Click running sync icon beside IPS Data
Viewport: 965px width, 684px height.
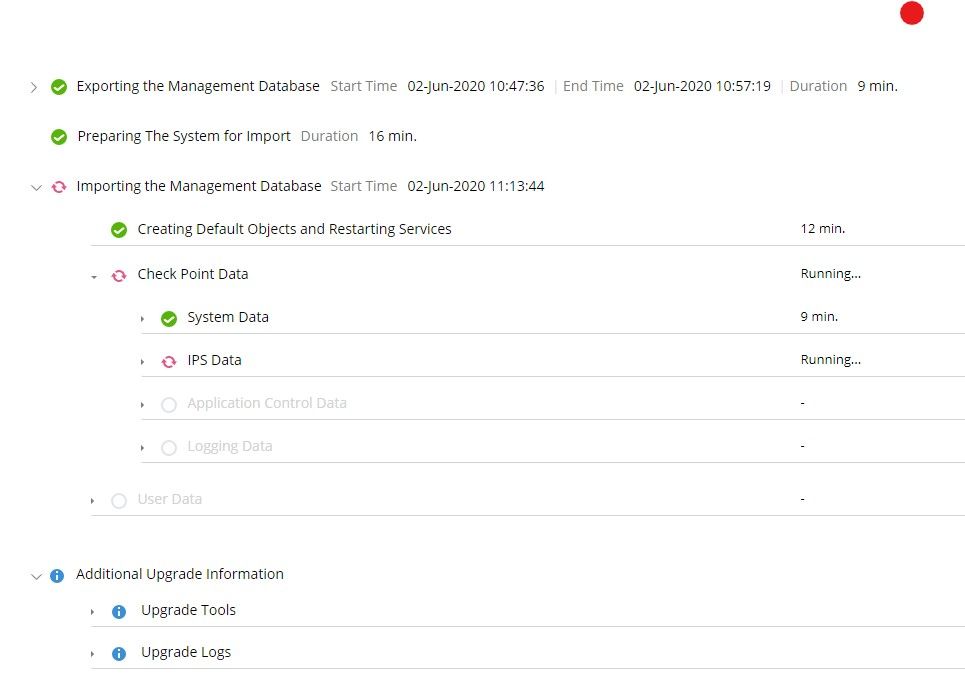click(x=169, y=361)
